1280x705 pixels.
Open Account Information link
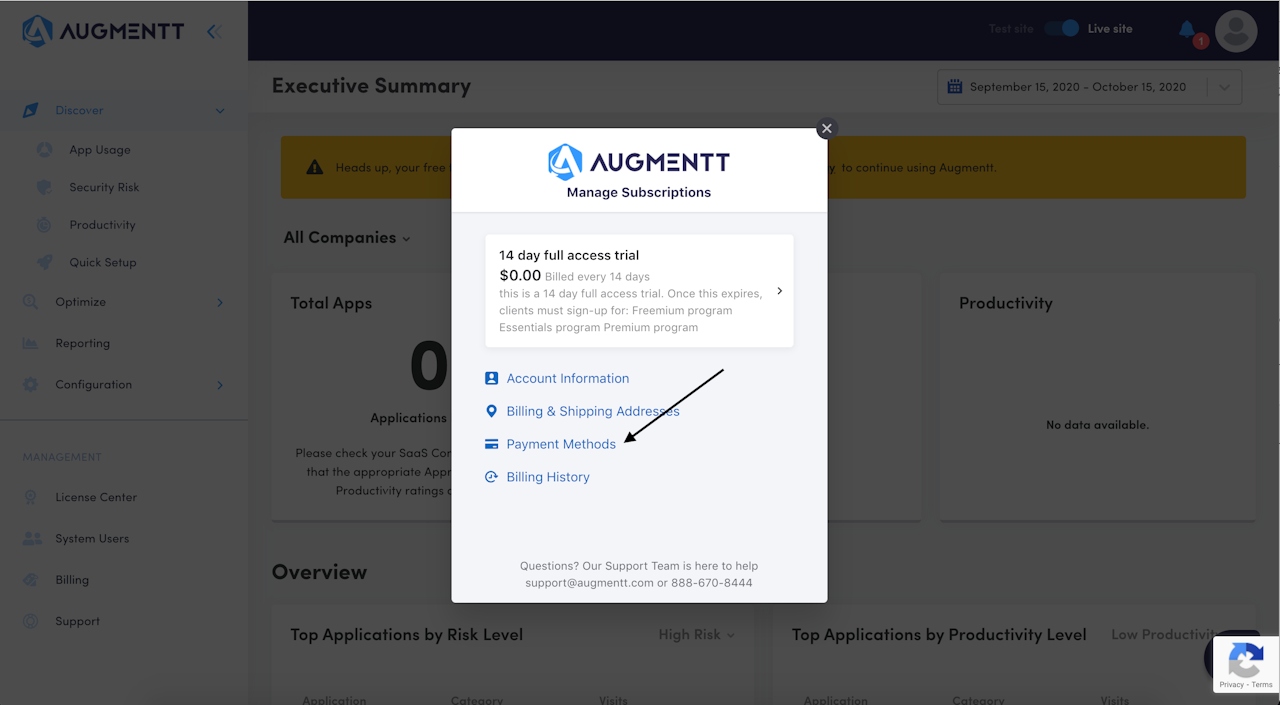tap(567, 378)
